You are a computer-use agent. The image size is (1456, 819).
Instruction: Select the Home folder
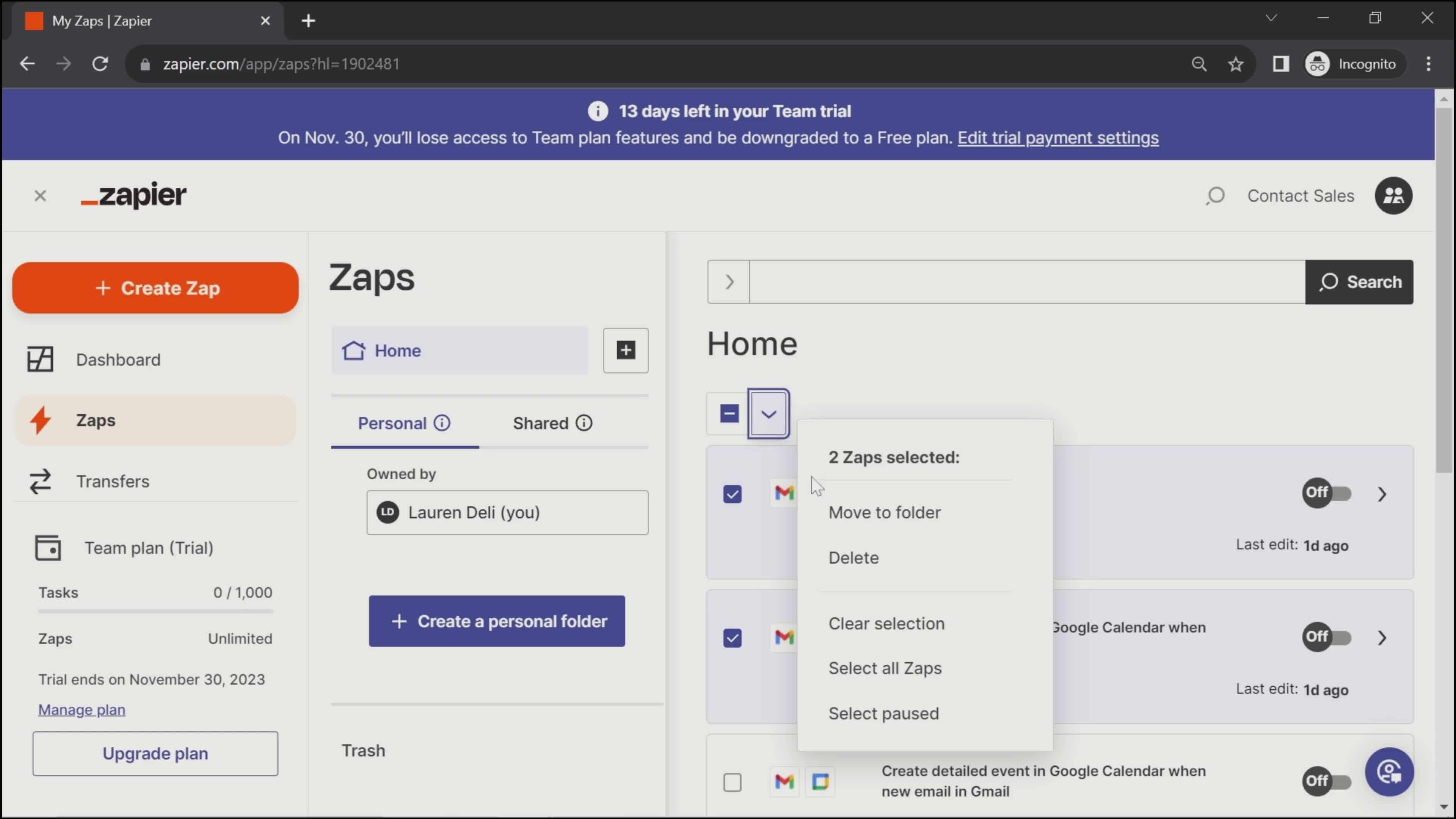460,350
